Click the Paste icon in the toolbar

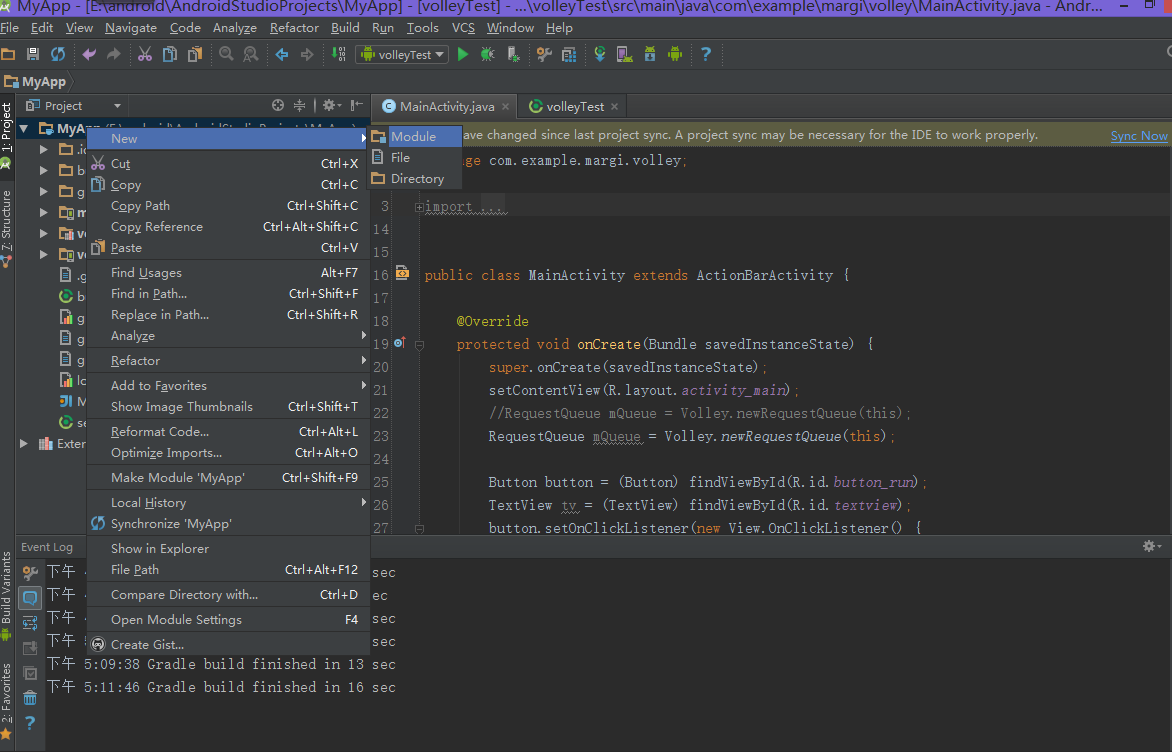195,54
